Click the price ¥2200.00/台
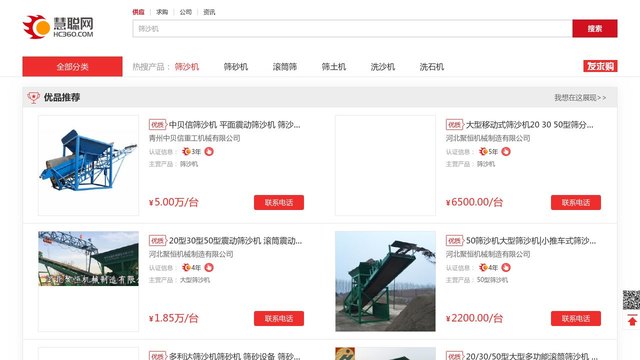 474,318
